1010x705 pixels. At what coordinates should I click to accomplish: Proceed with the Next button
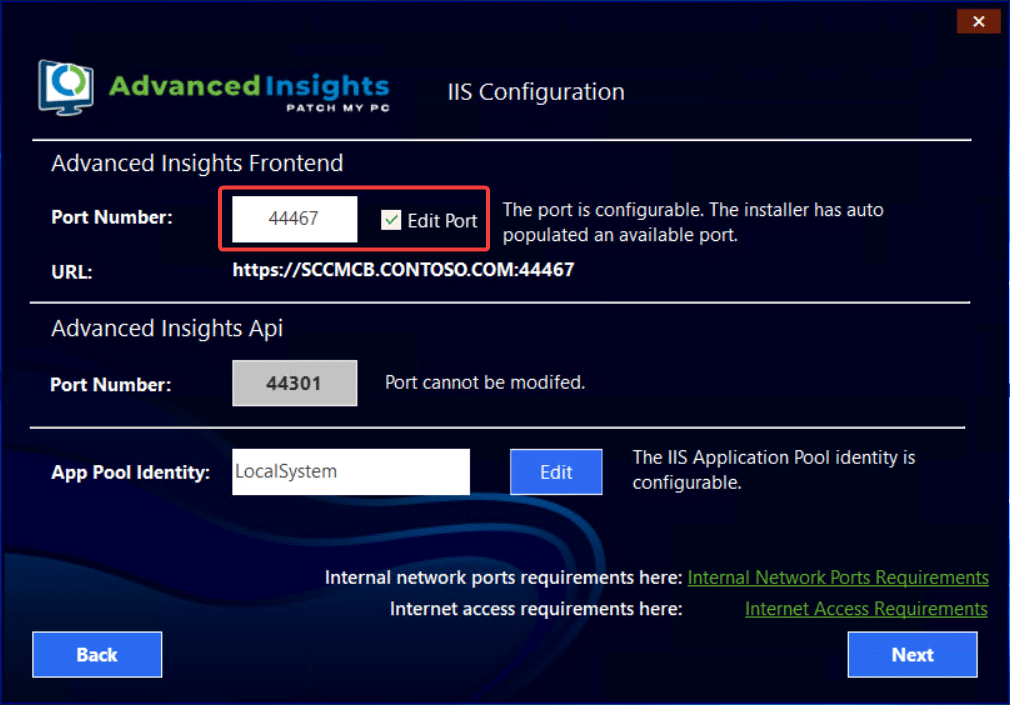pos(912,655)
